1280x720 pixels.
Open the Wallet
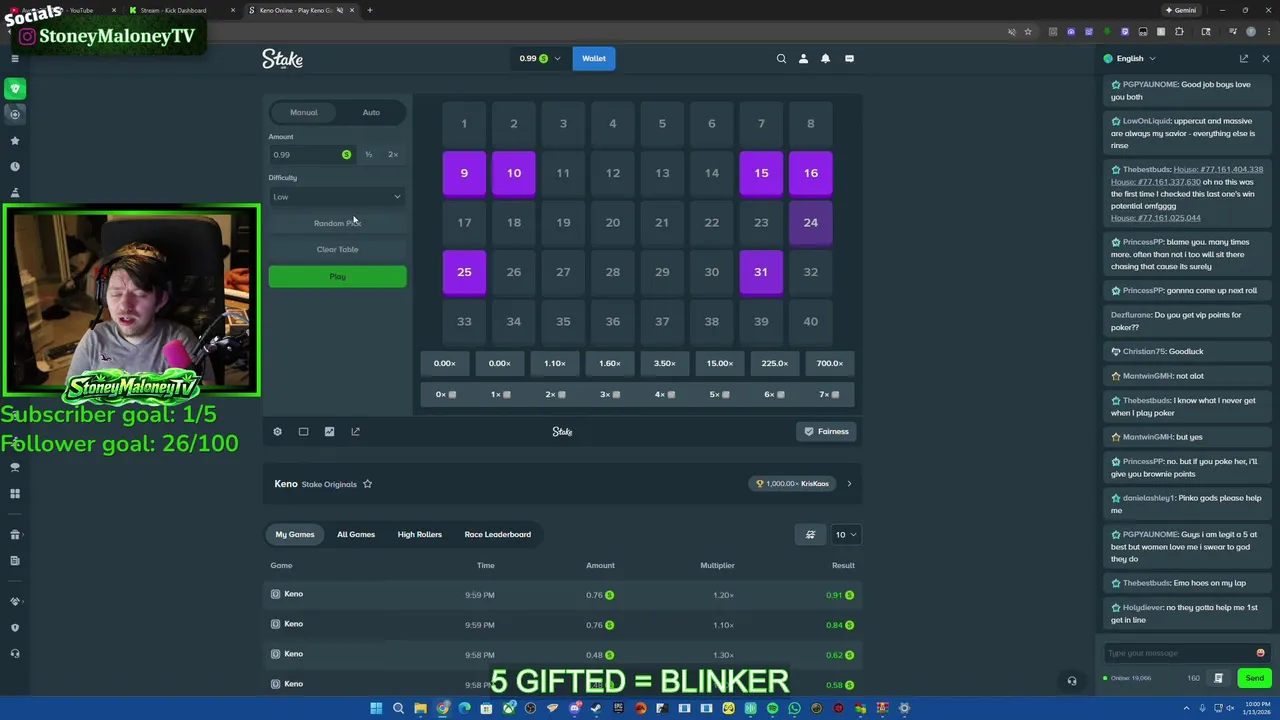pyautogui.click(x=594, y=59)
